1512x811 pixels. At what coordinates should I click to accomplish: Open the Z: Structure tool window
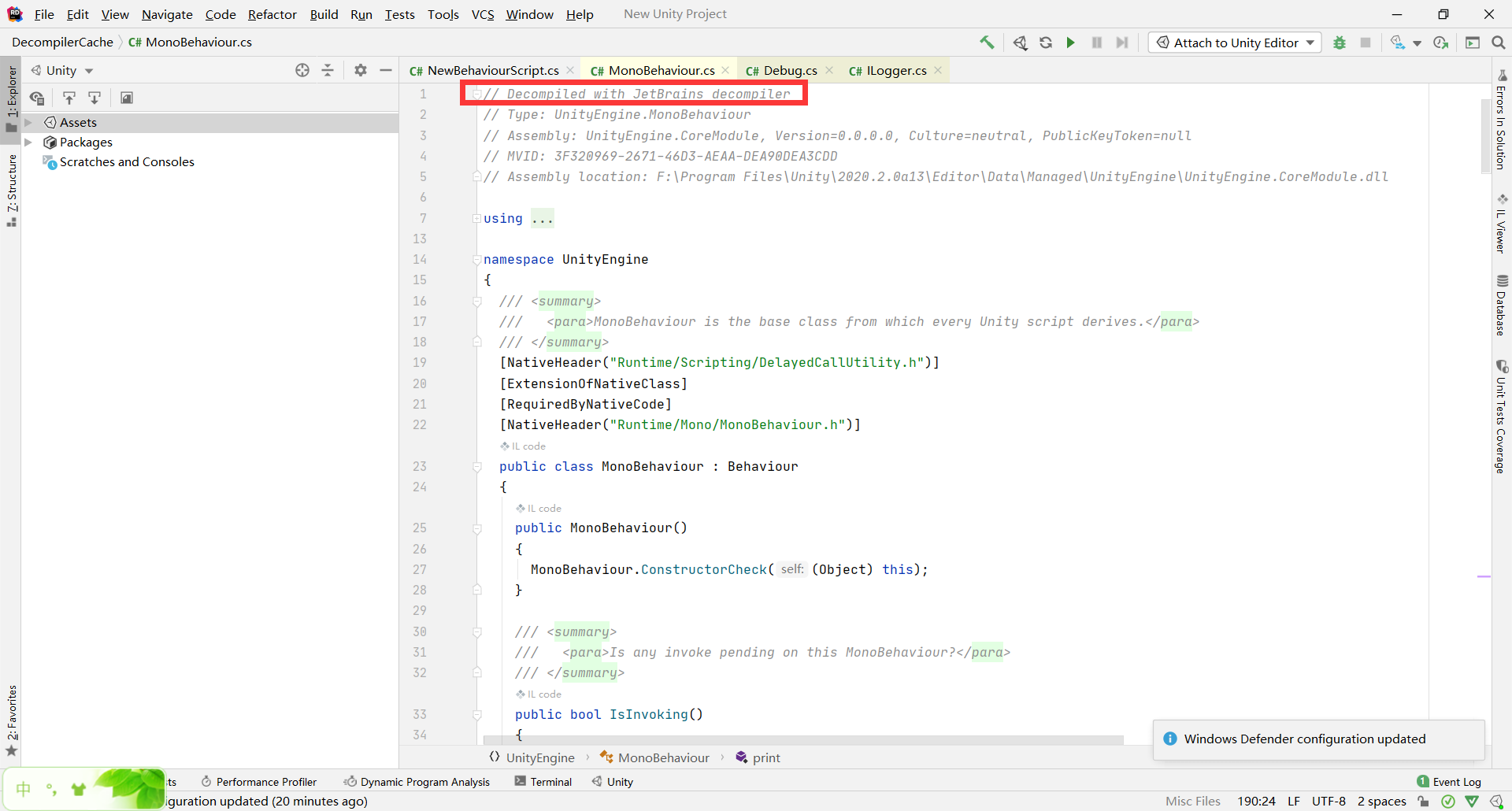(11, 191)
